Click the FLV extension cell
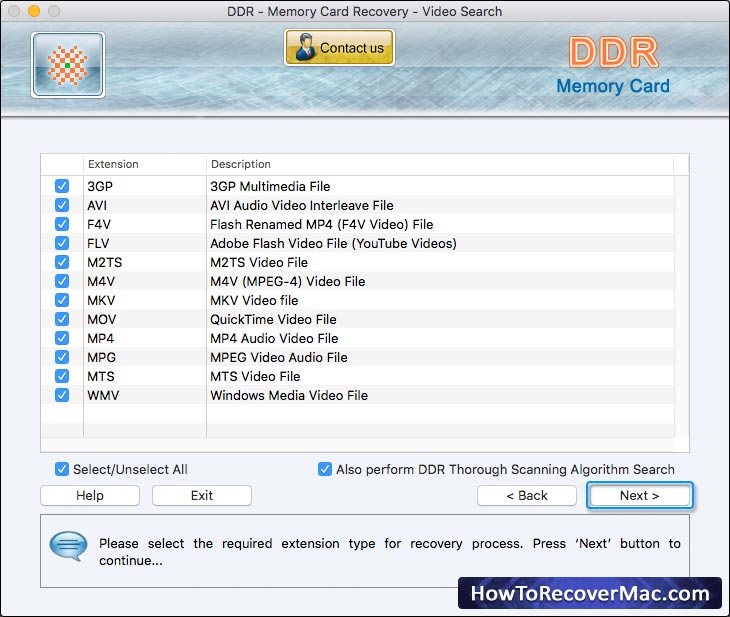The image size is (730, 617). point(145,244)
